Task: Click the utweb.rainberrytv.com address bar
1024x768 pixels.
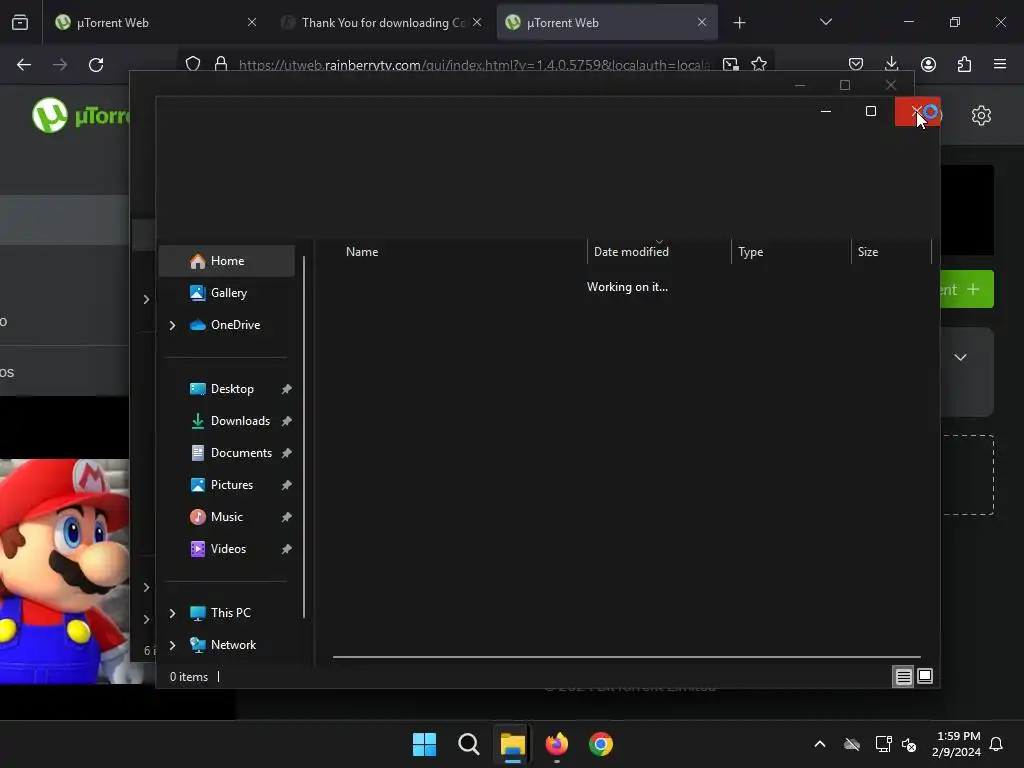Action: click(x=474, y=65)
